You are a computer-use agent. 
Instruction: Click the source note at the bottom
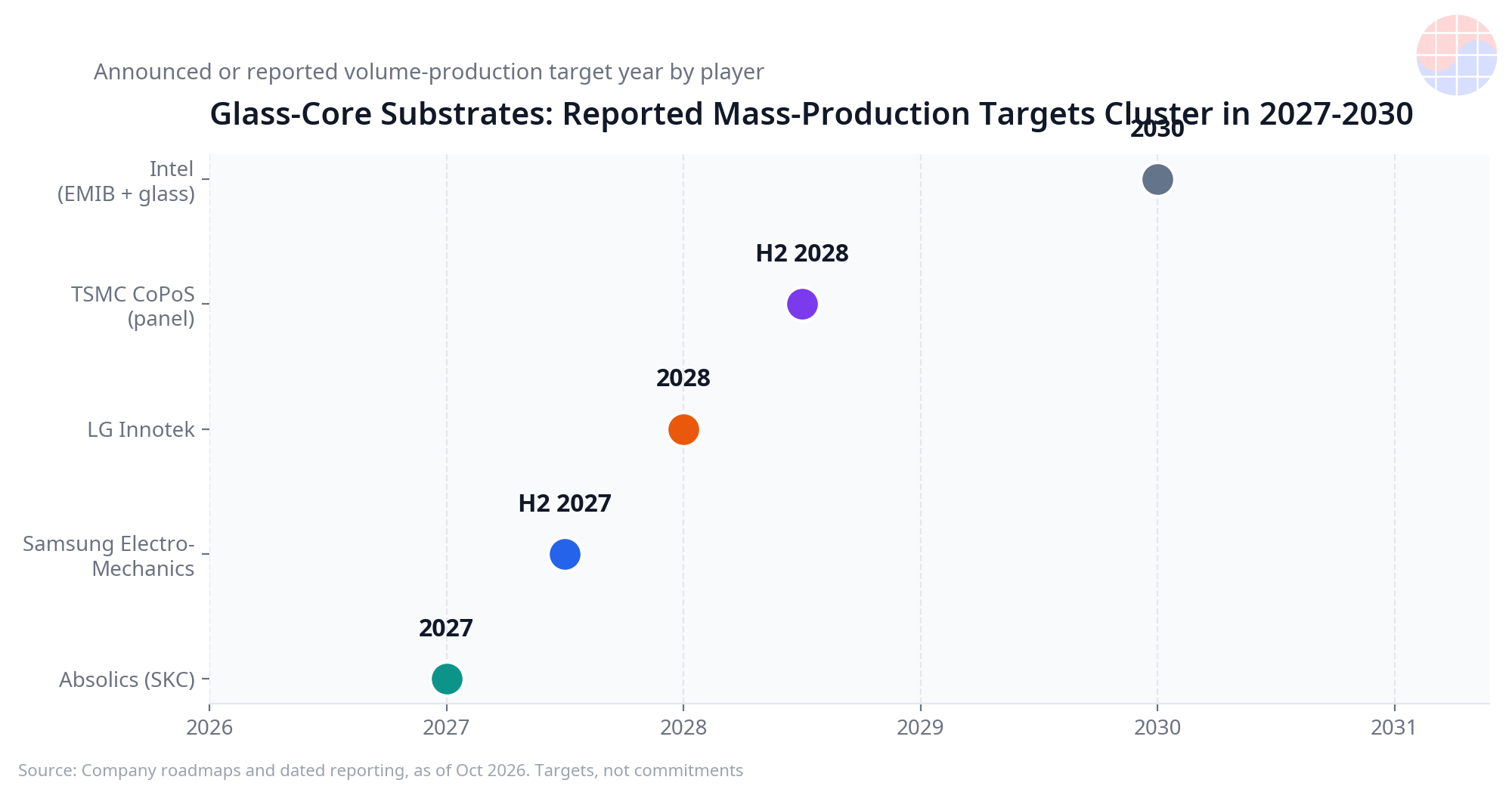(381, 770)
